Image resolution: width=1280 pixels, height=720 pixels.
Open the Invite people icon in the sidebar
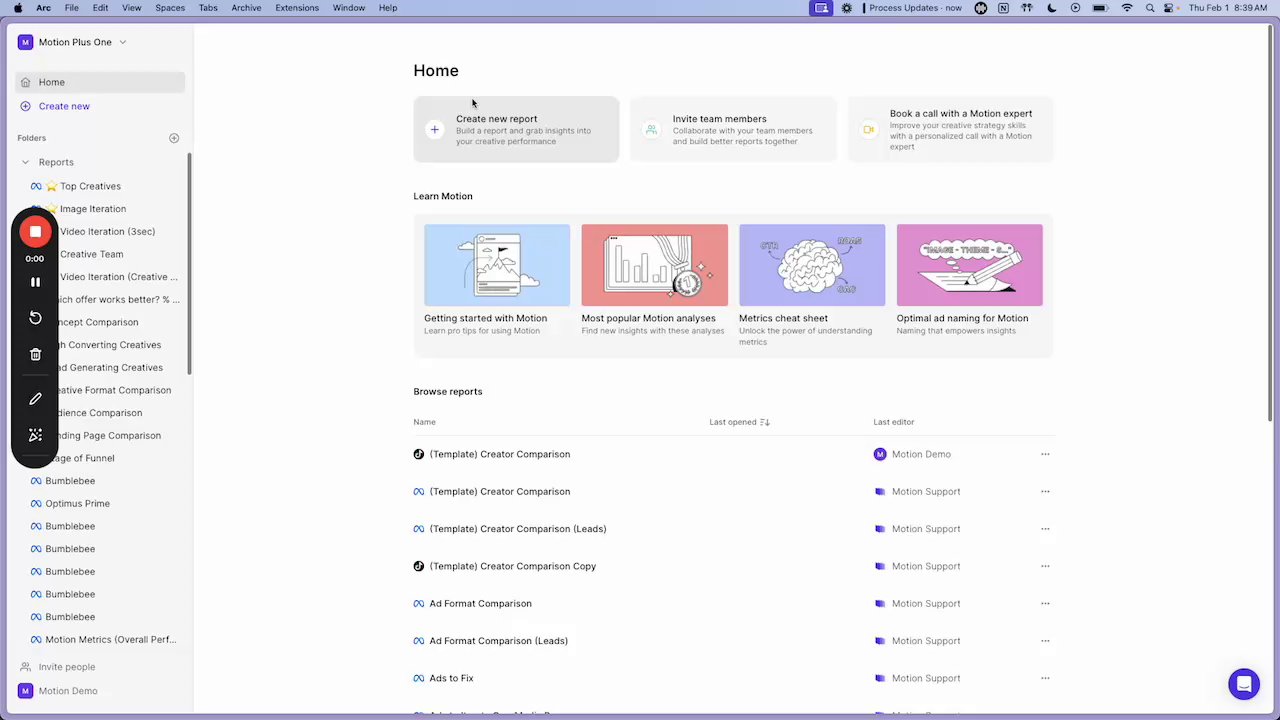click(x=26, y=667)
